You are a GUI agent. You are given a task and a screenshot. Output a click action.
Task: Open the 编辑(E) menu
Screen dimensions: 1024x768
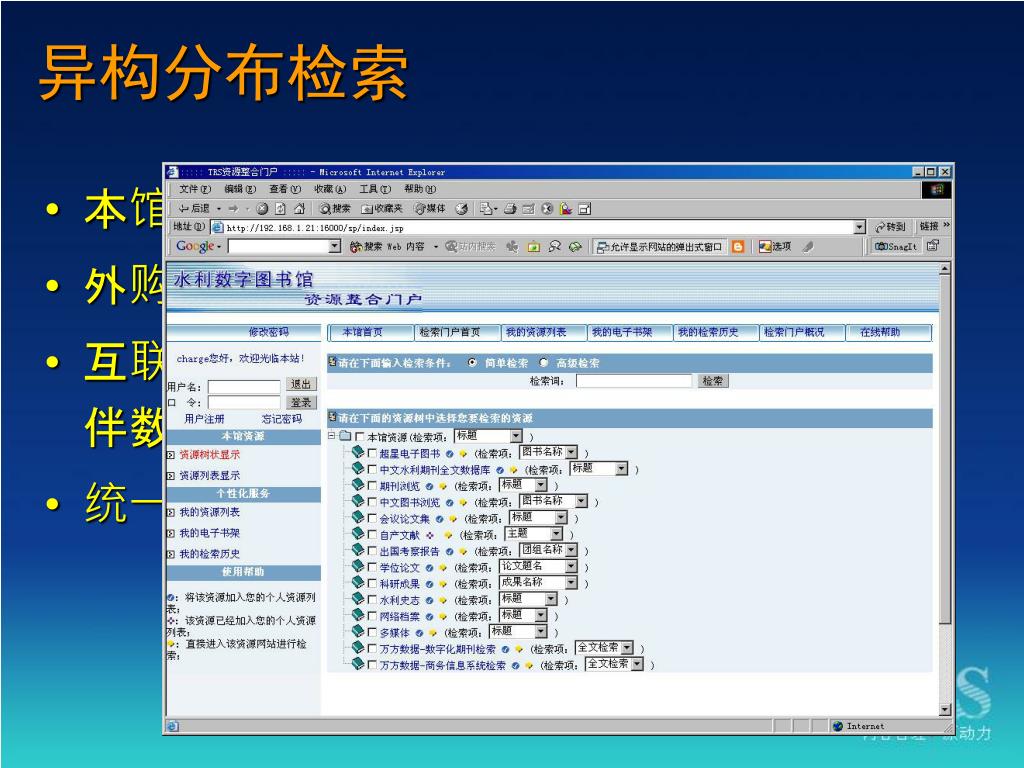pos(240,189)
